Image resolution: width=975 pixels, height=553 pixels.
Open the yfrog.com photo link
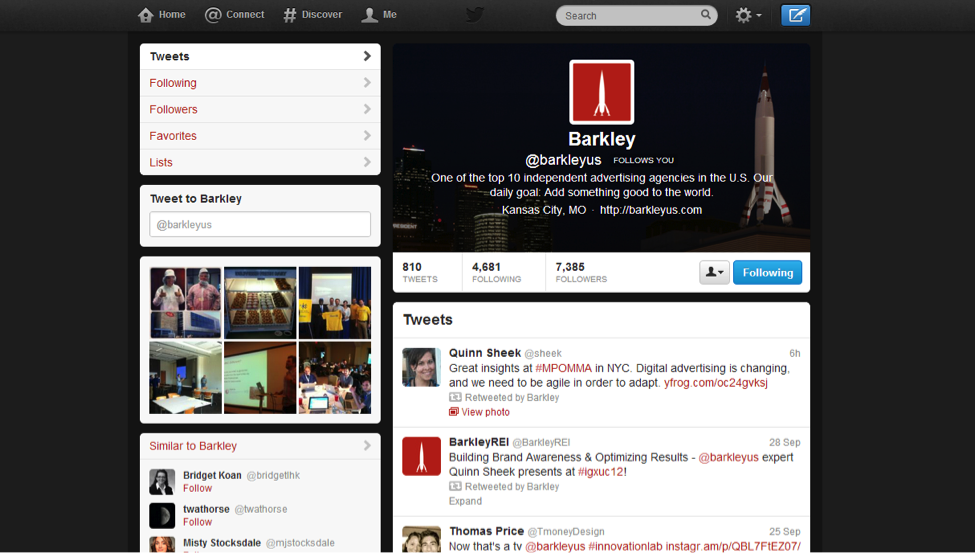716,383
